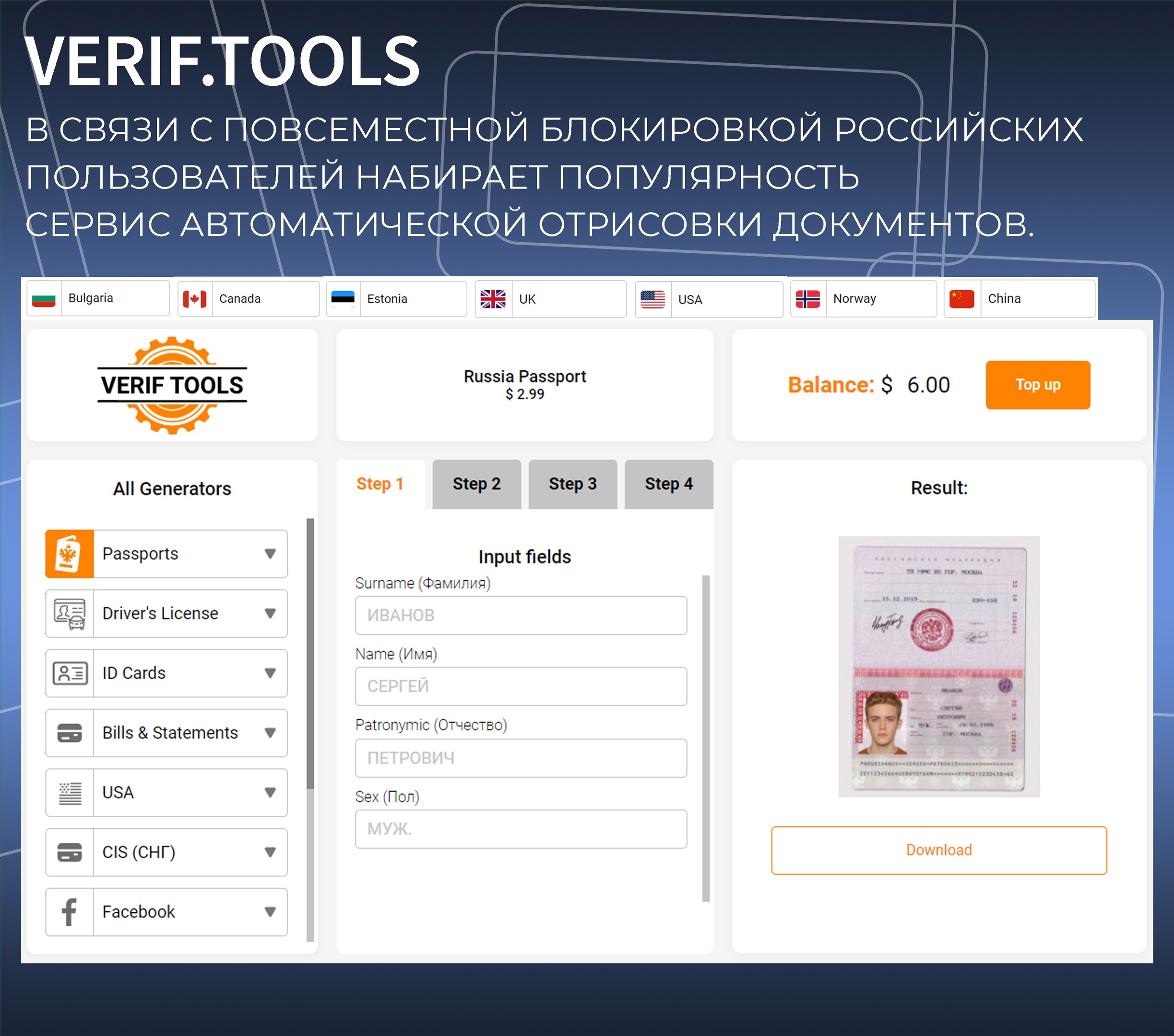Focus the Surname (Фамилия) input field
1174x1036 pixels.
pos(521,615)
